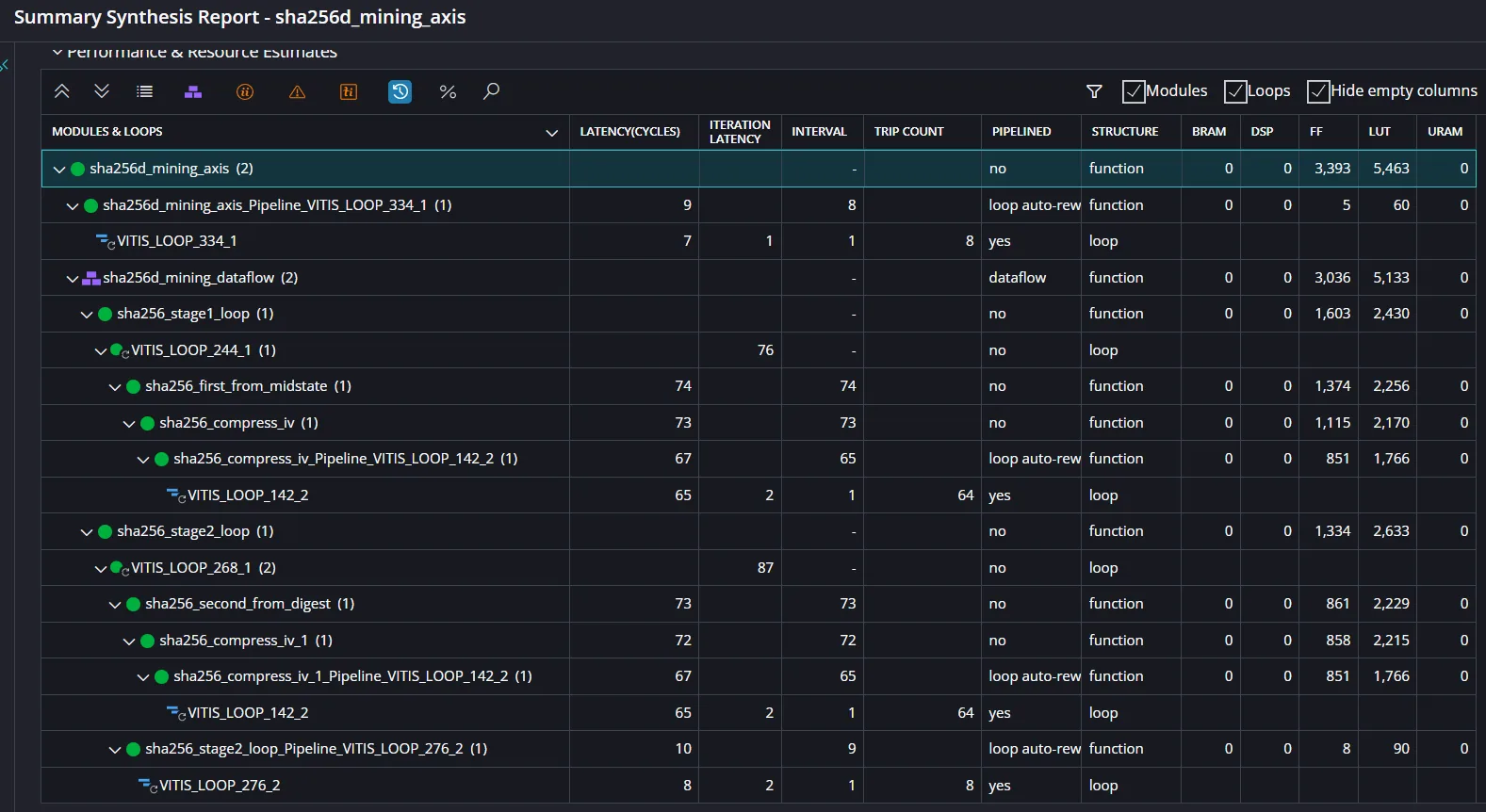Collapse sha256d_mining_axis_Pipeline_VITIS_LOOP_334_1 row
Viewport: 1486px width, 812px height.
point(73,205)
